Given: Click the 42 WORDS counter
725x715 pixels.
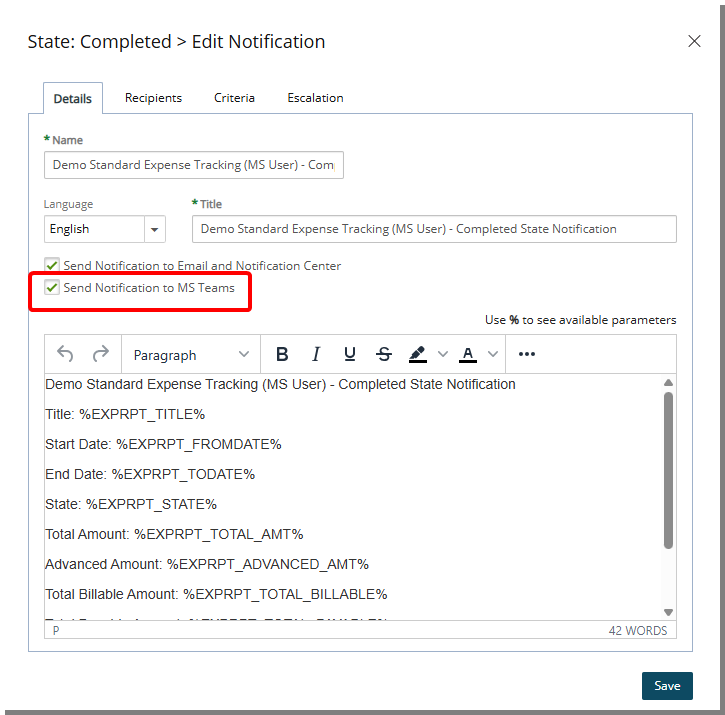Looking at the screenshot, I should pos(638,630).
